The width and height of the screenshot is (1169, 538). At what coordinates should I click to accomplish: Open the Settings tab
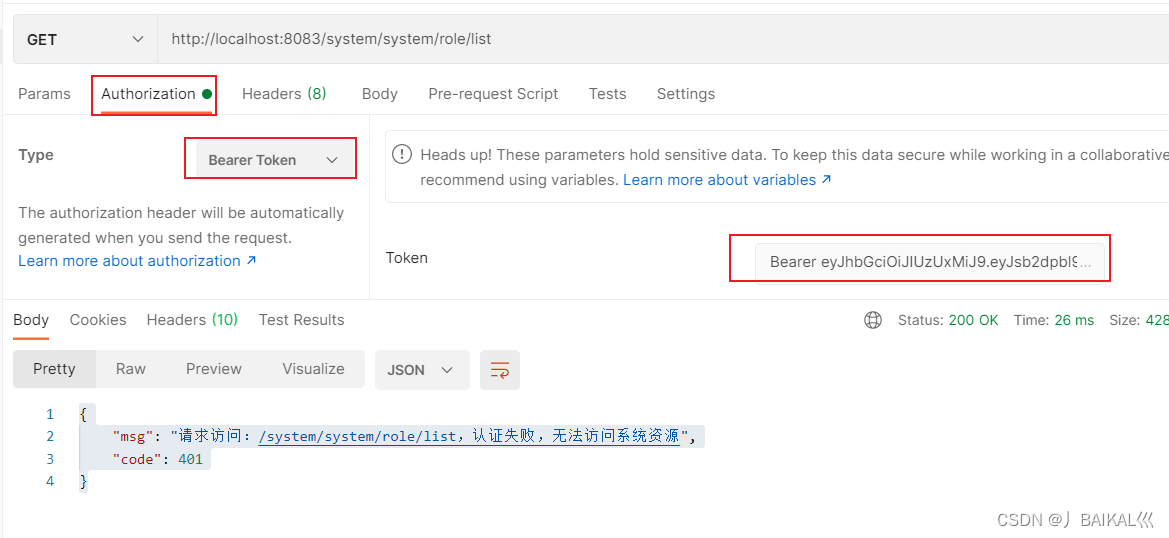click(x=686, y=94)
